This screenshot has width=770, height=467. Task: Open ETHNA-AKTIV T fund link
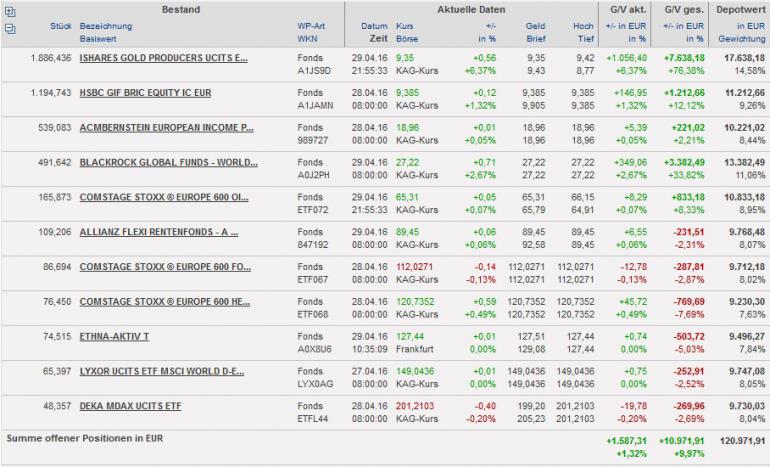tap(114, 336)
